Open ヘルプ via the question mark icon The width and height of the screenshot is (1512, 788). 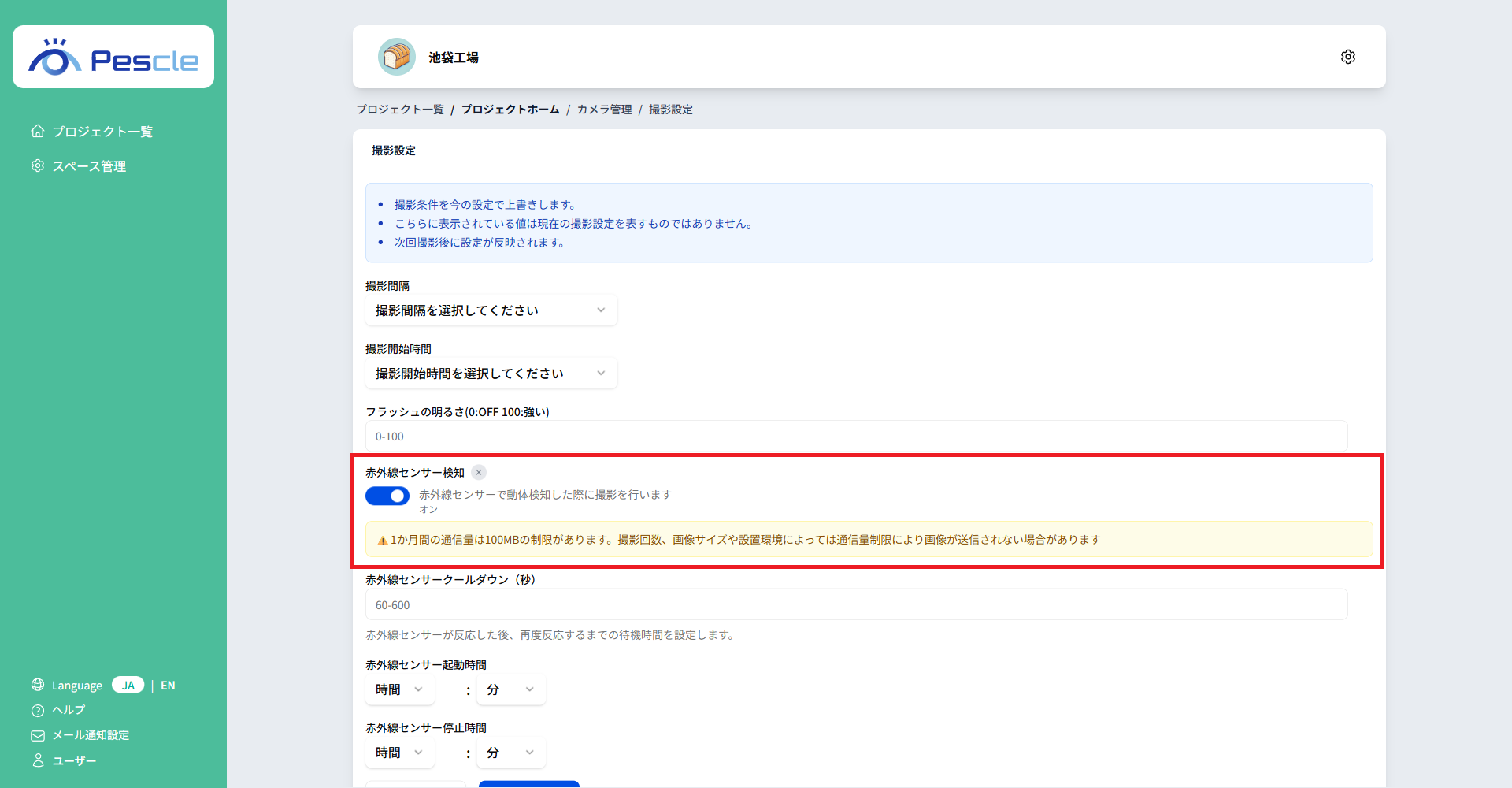[x=37, y=710]
